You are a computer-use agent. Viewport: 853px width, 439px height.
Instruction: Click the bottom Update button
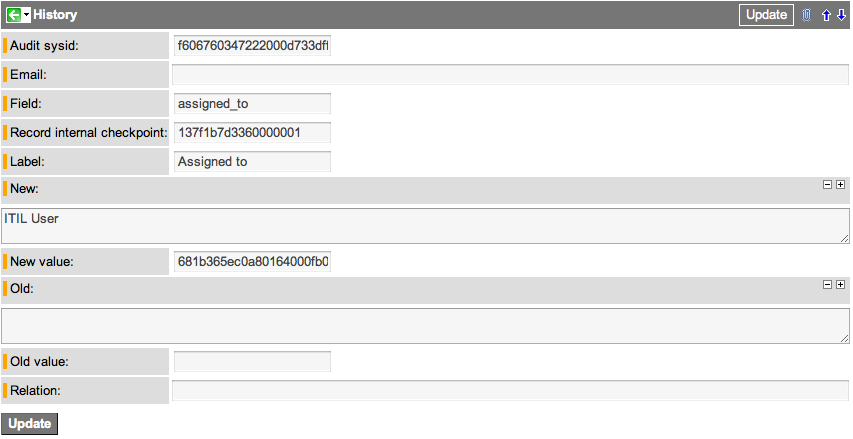click(x=29, y=424)
